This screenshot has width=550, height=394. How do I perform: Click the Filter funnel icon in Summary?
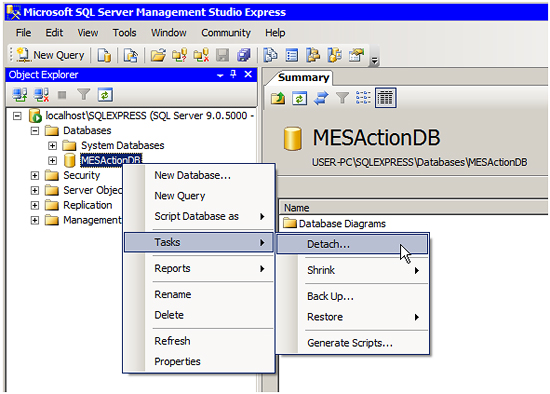(342, 98)
